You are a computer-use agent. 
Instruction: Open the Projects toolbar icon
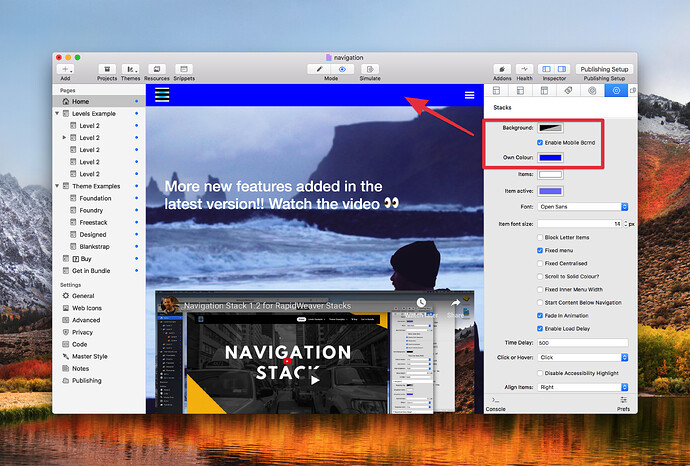pos(107,69)
